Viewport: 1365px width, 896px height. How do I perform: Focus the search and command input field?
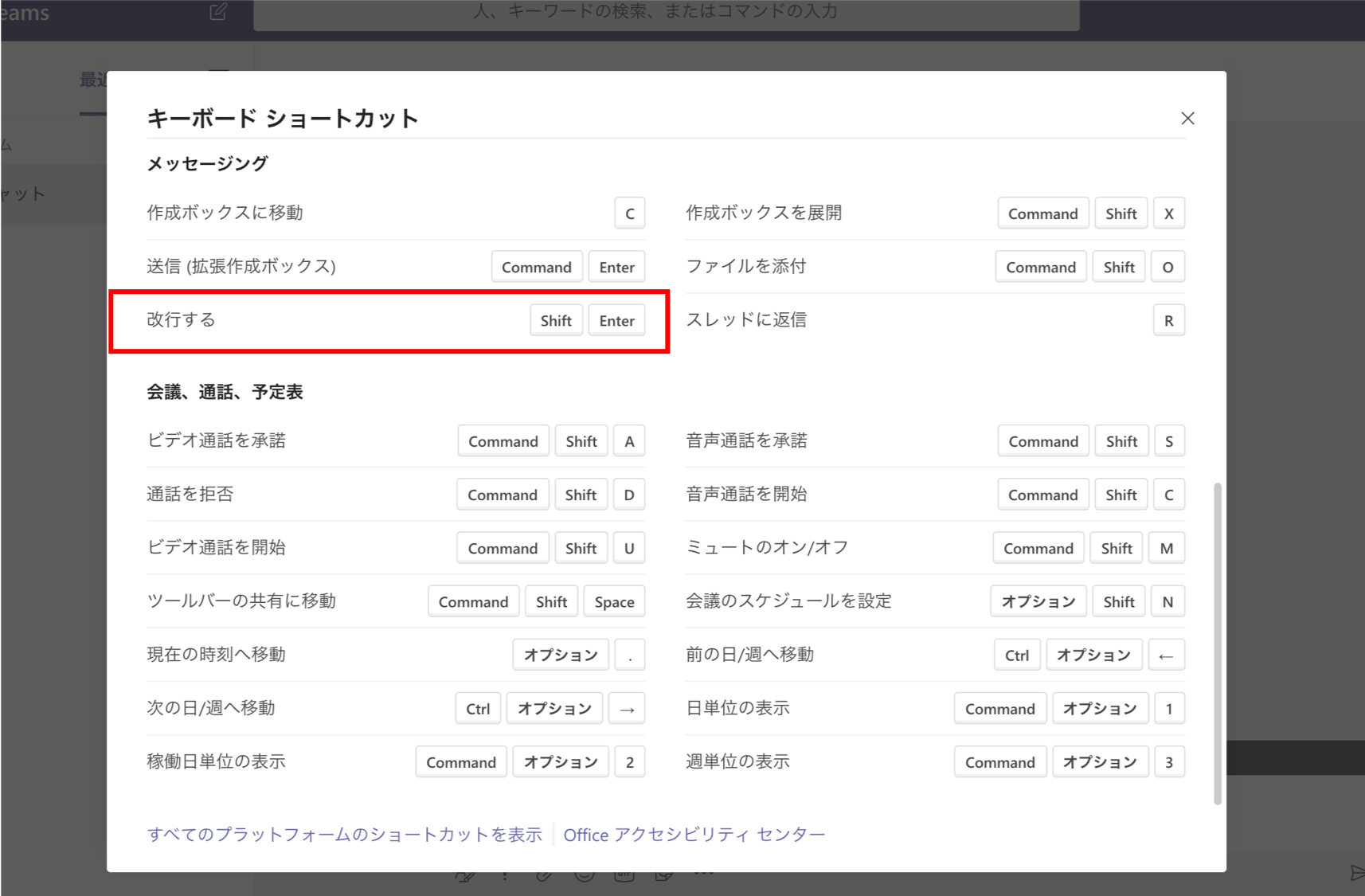666,13
